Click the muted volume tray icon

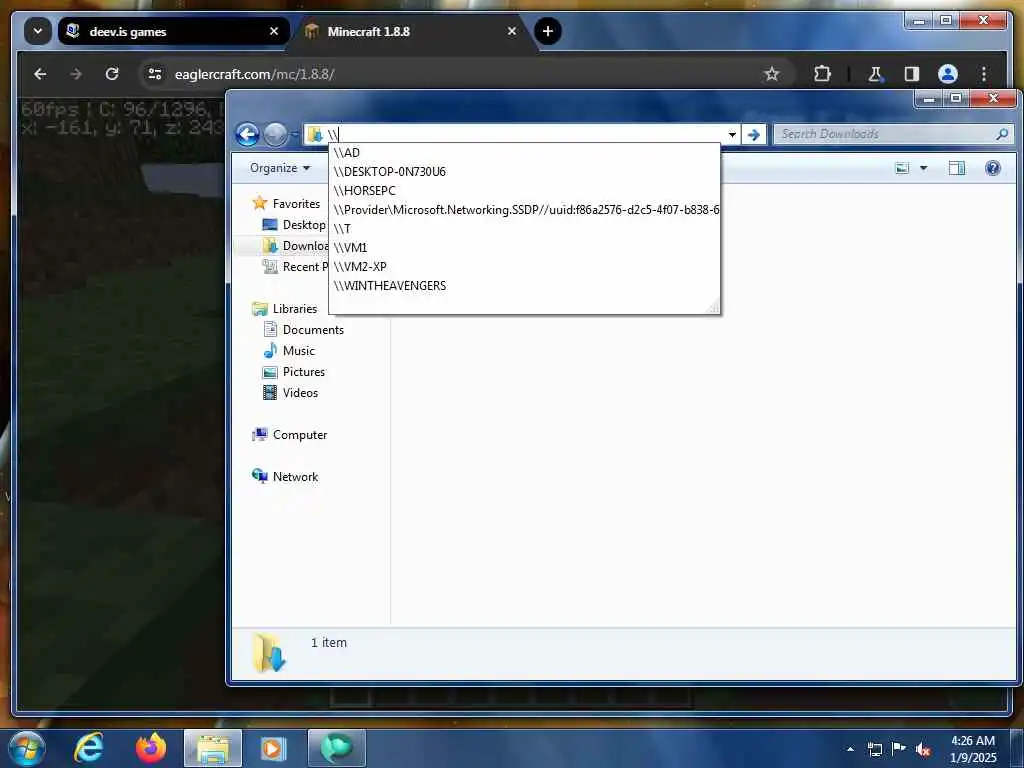coord(923,749)
